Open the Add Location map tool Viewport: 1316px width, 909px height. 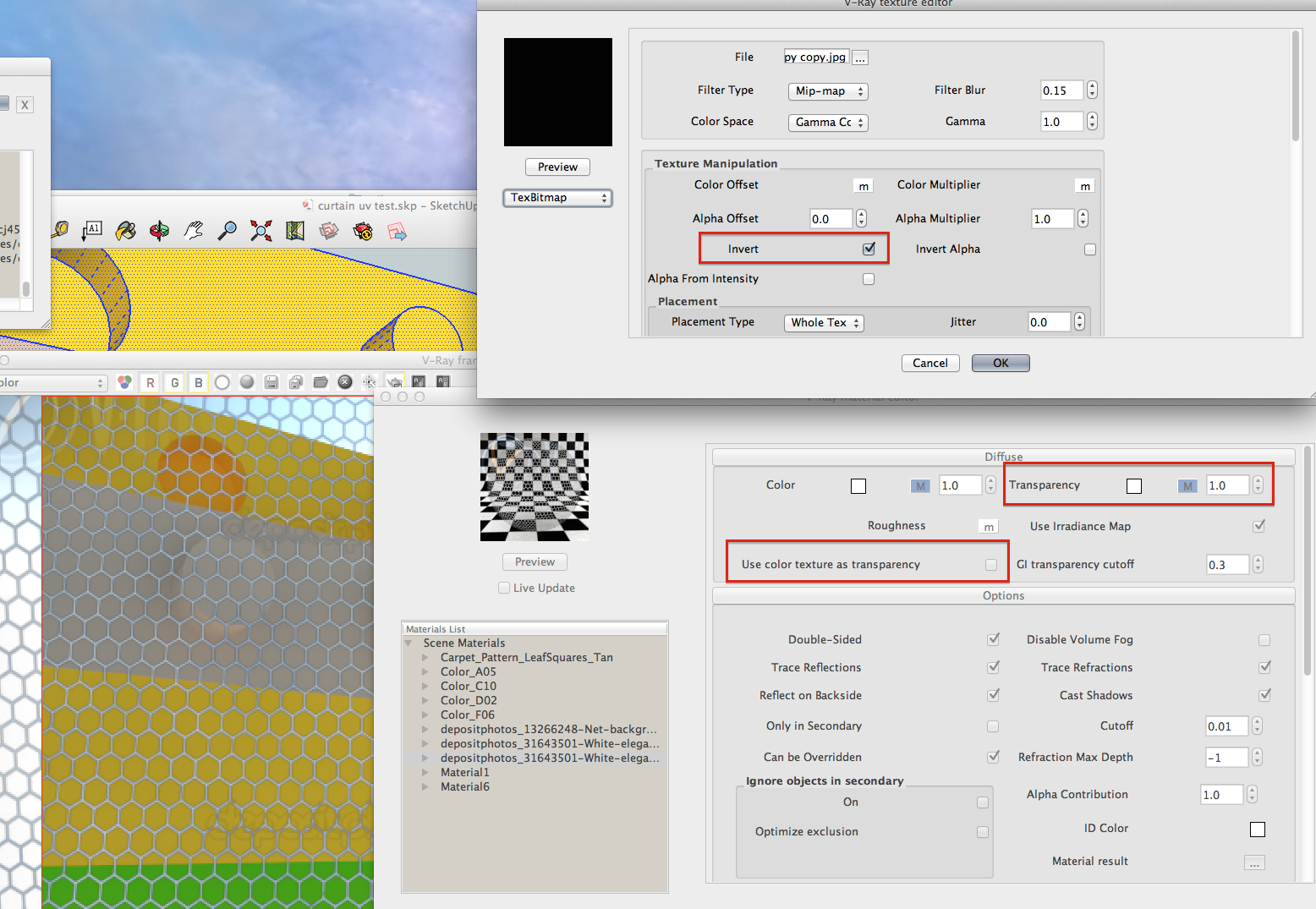294,230
